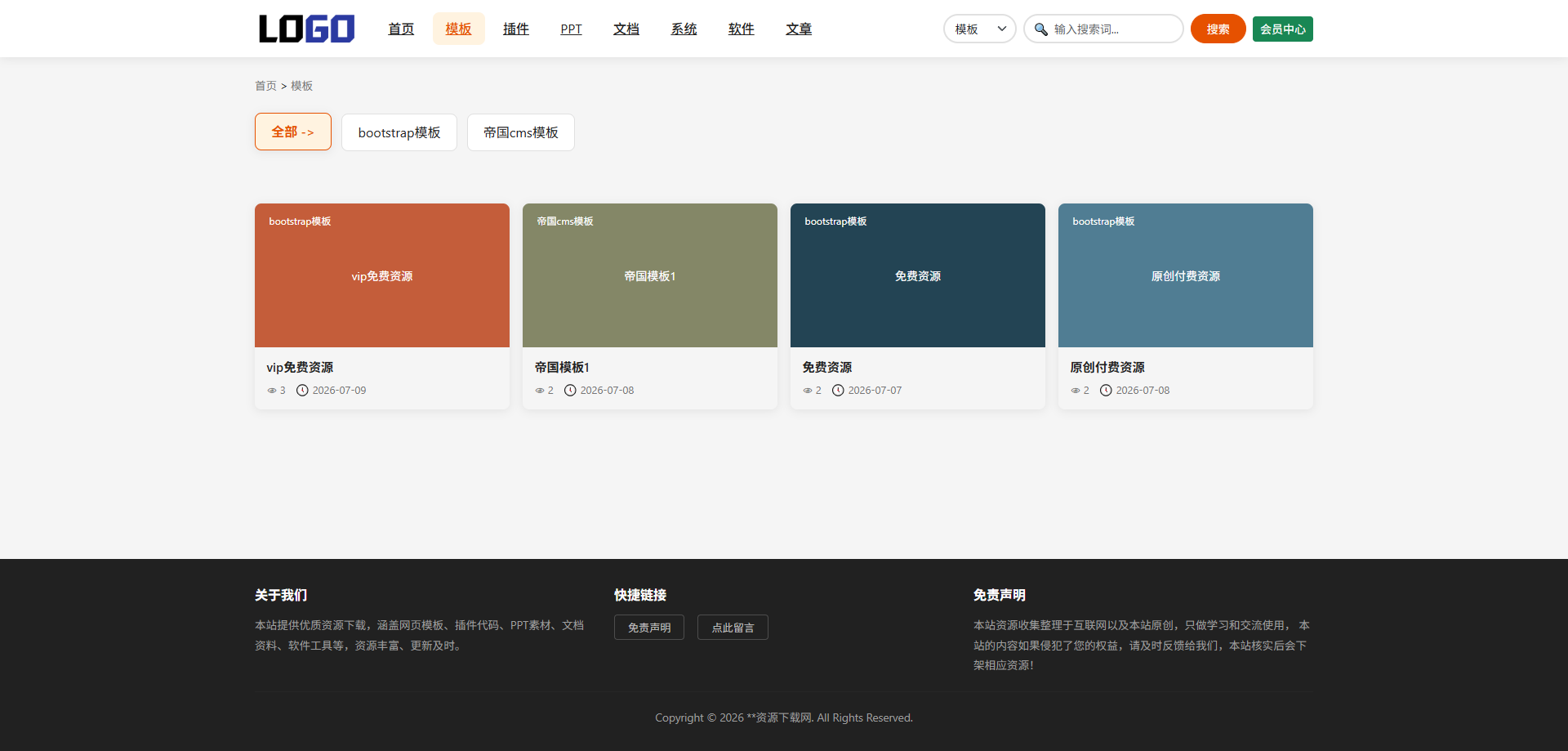Viewport: 1568px width, 751px height.
Task: Click the 免责声明 footer heading
Action: pyautogui.click(x=1000, y=595)
